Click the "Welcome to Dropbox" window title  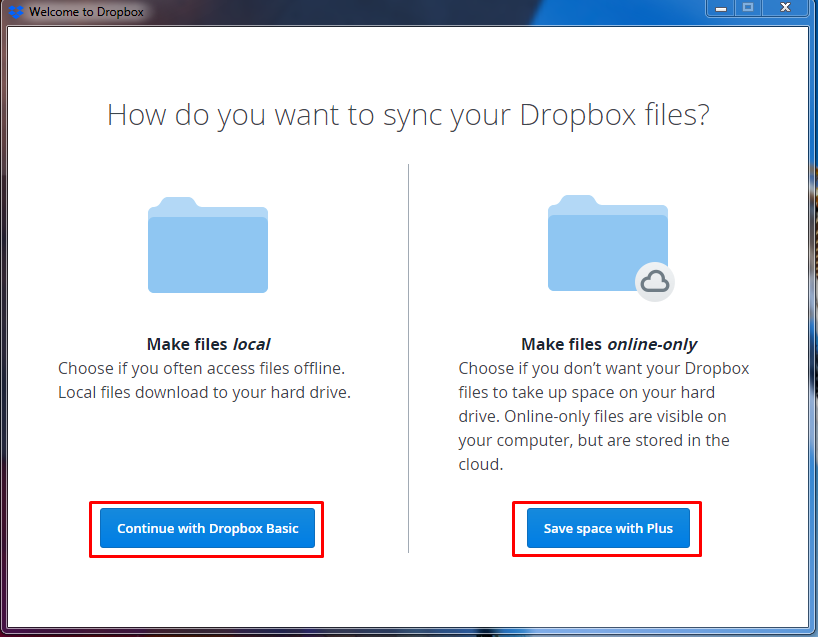(x=86, y=11)
